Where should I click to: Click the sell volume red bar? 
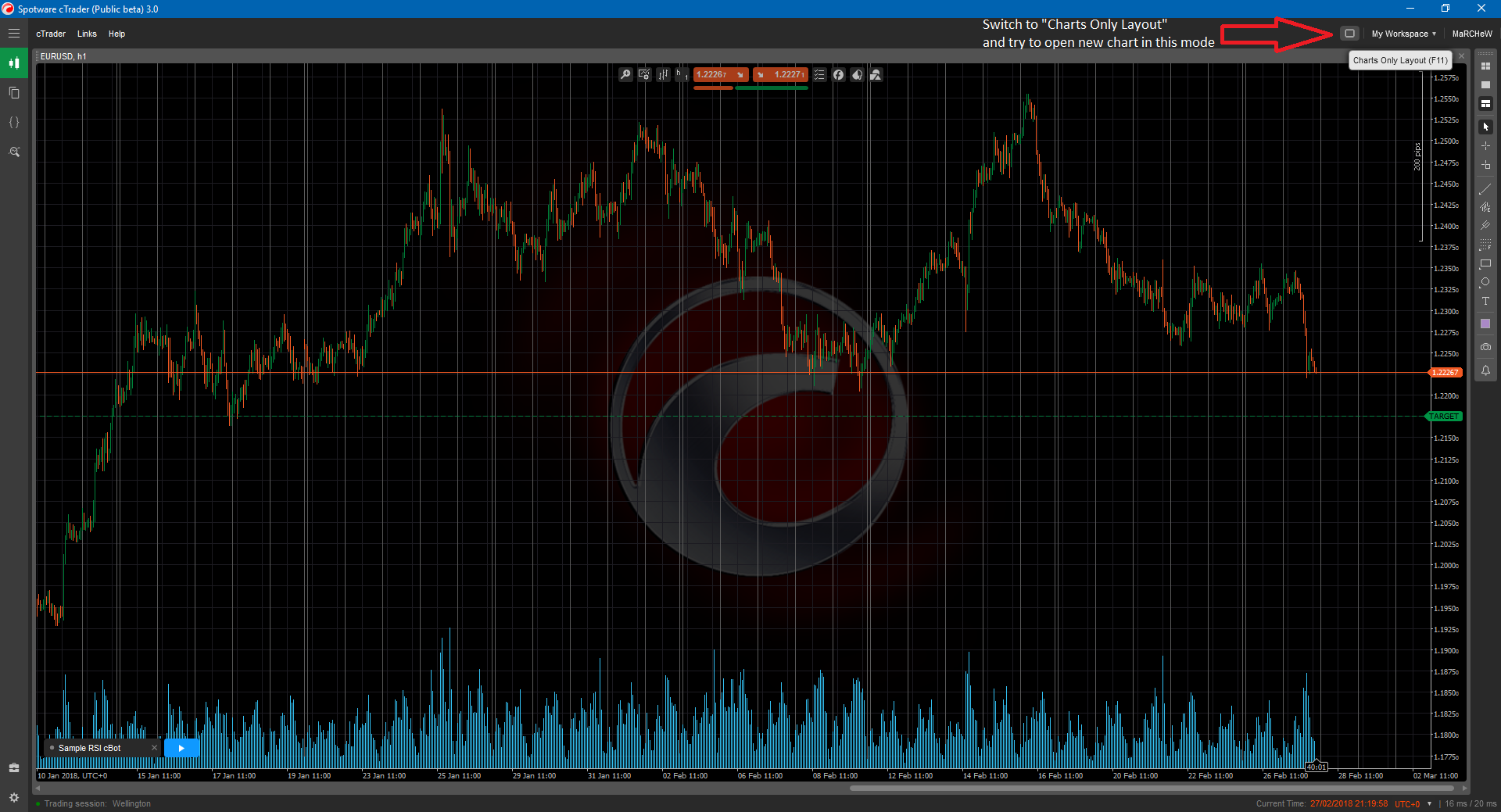713,88
